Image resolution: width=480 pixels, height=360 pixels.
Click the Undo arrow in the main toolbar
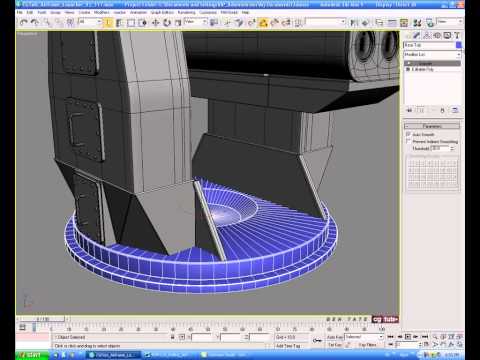tap(23, 22)
